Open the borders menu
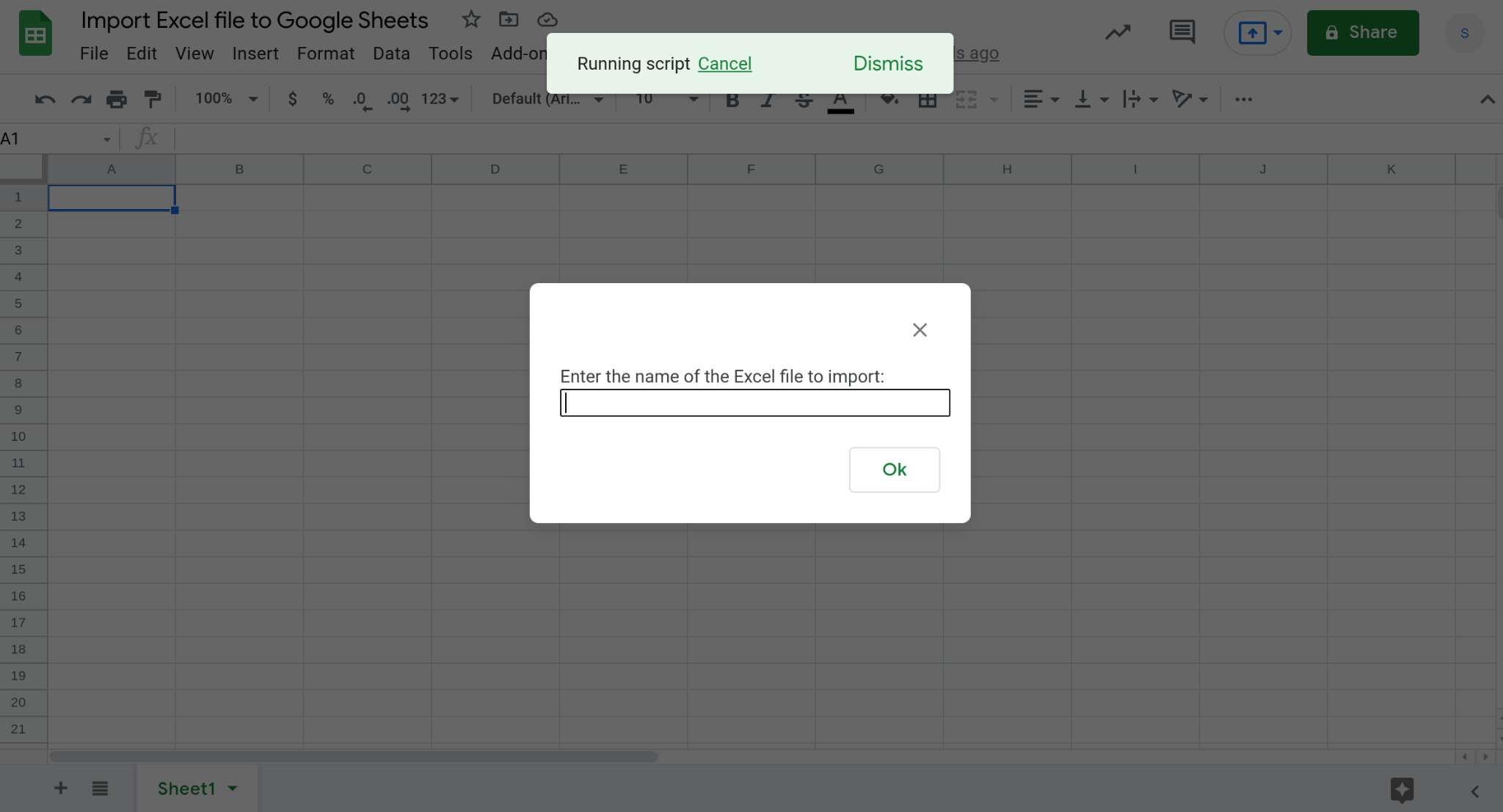This screenshot has height=812, width=1503. point(928,99)
